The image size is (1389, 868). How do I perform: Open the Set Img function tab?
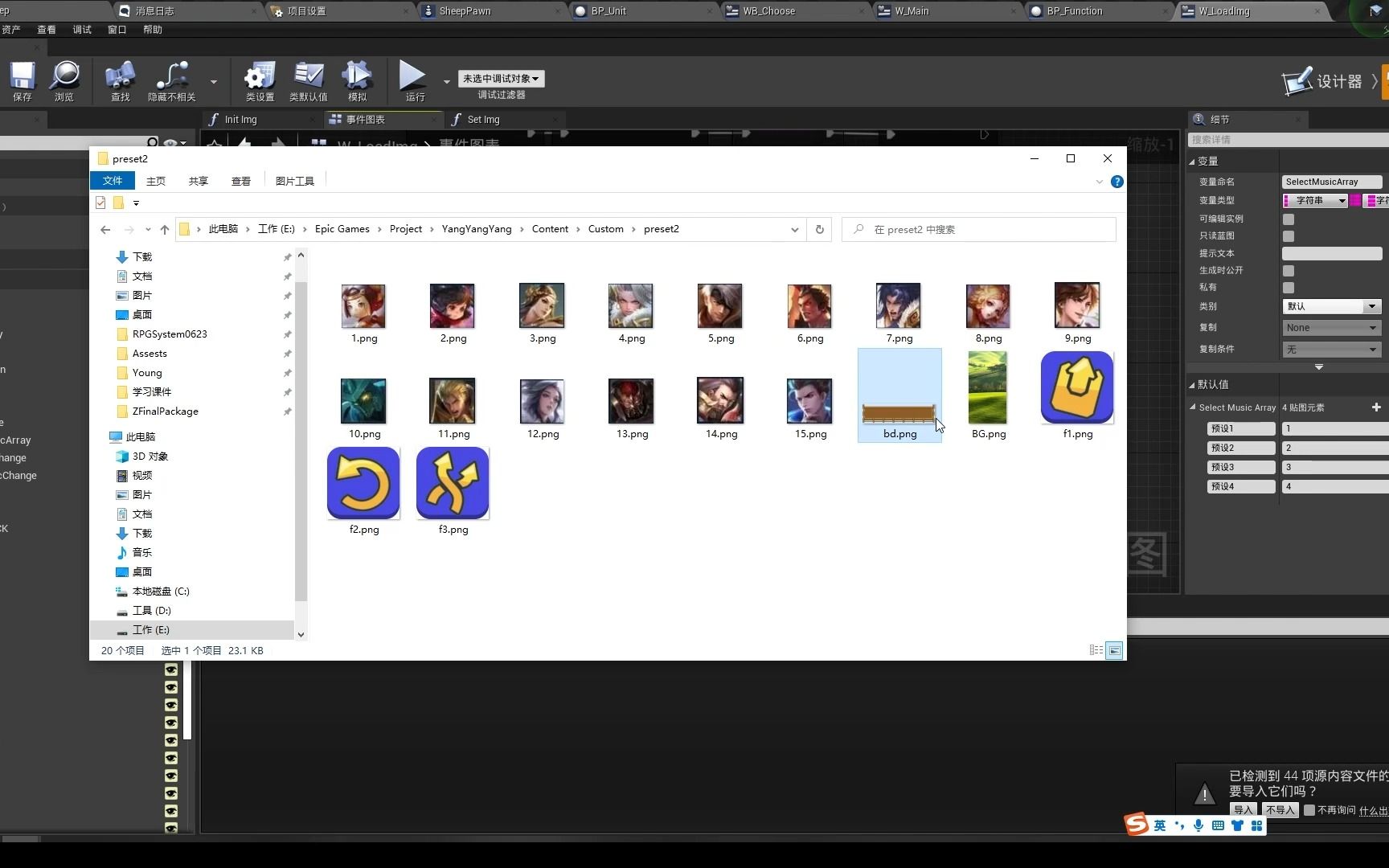[483, 119]
